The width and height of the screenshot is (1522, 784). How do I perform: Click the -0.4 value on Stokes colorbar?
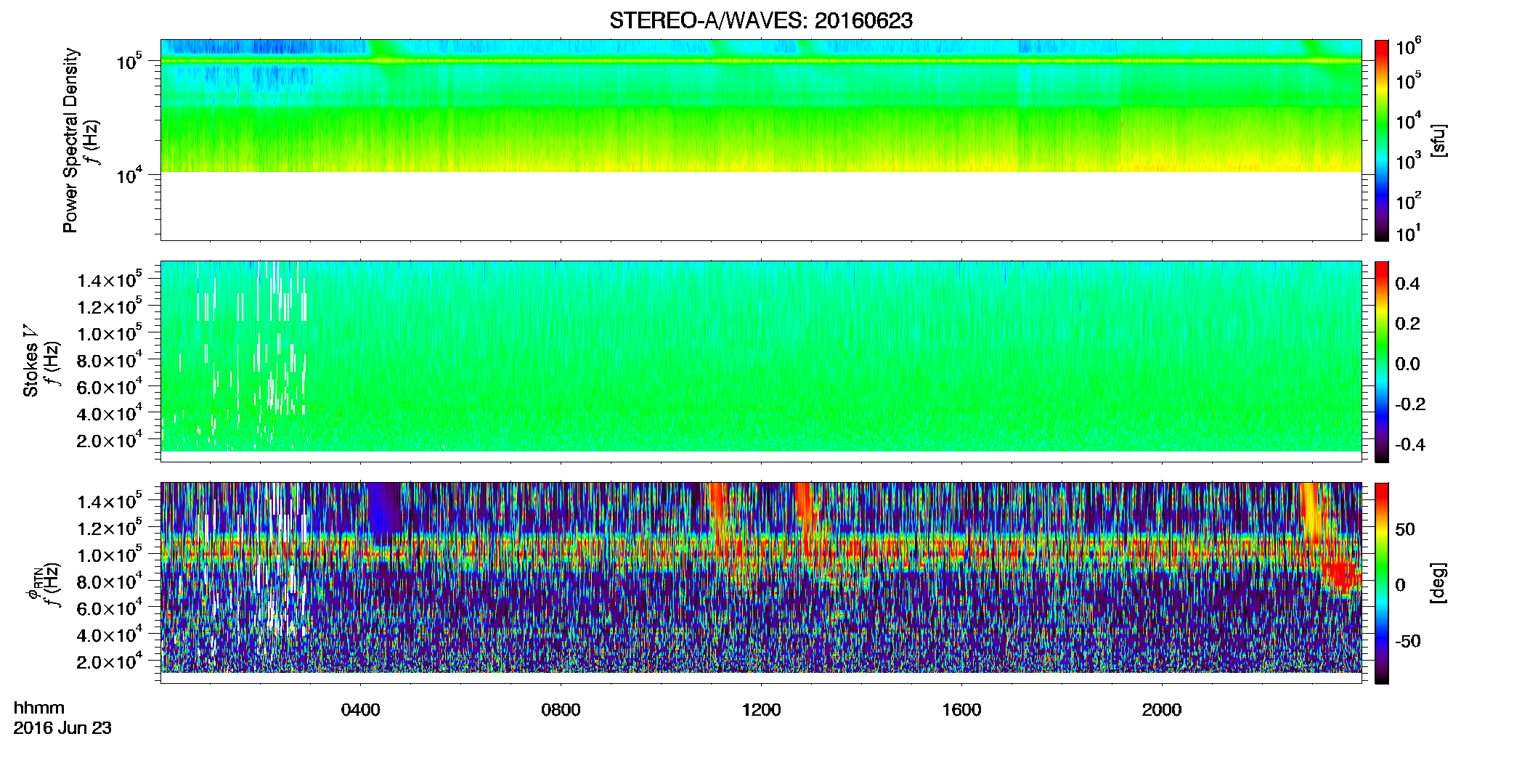click(x=1410, y=444)
